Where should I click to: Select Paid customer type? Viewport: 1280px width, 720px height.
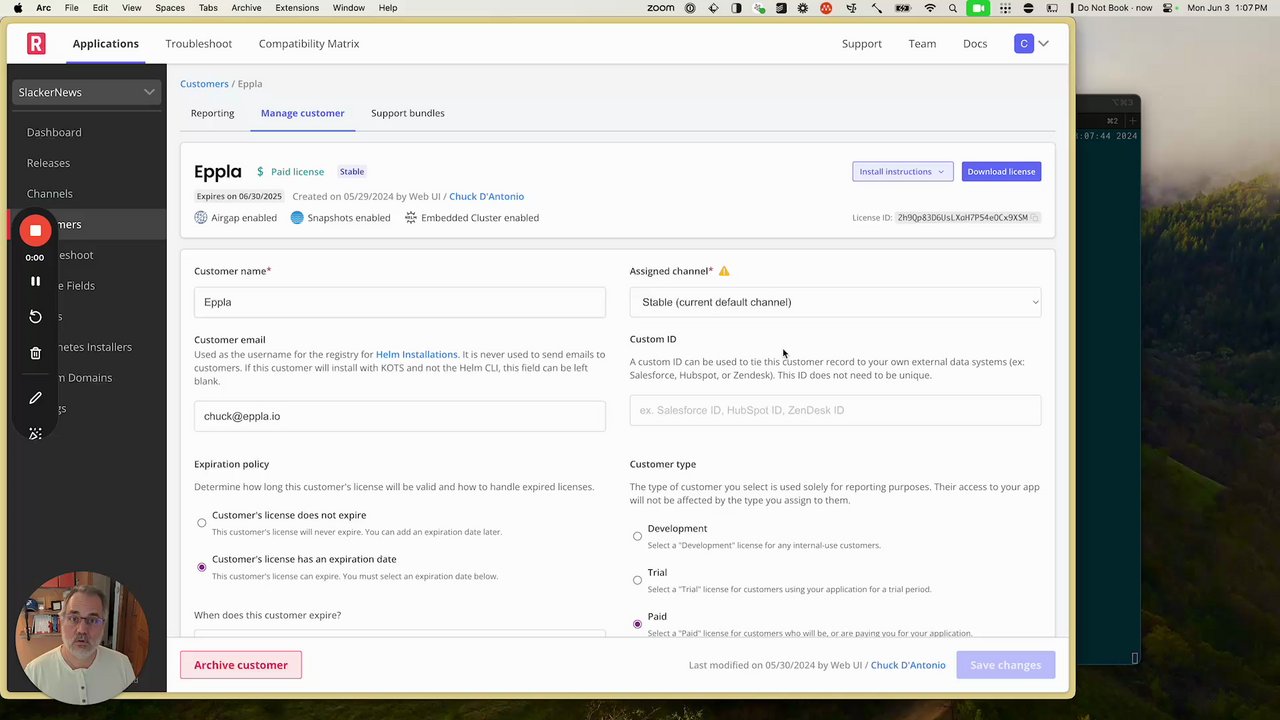(x=637, y=624)
